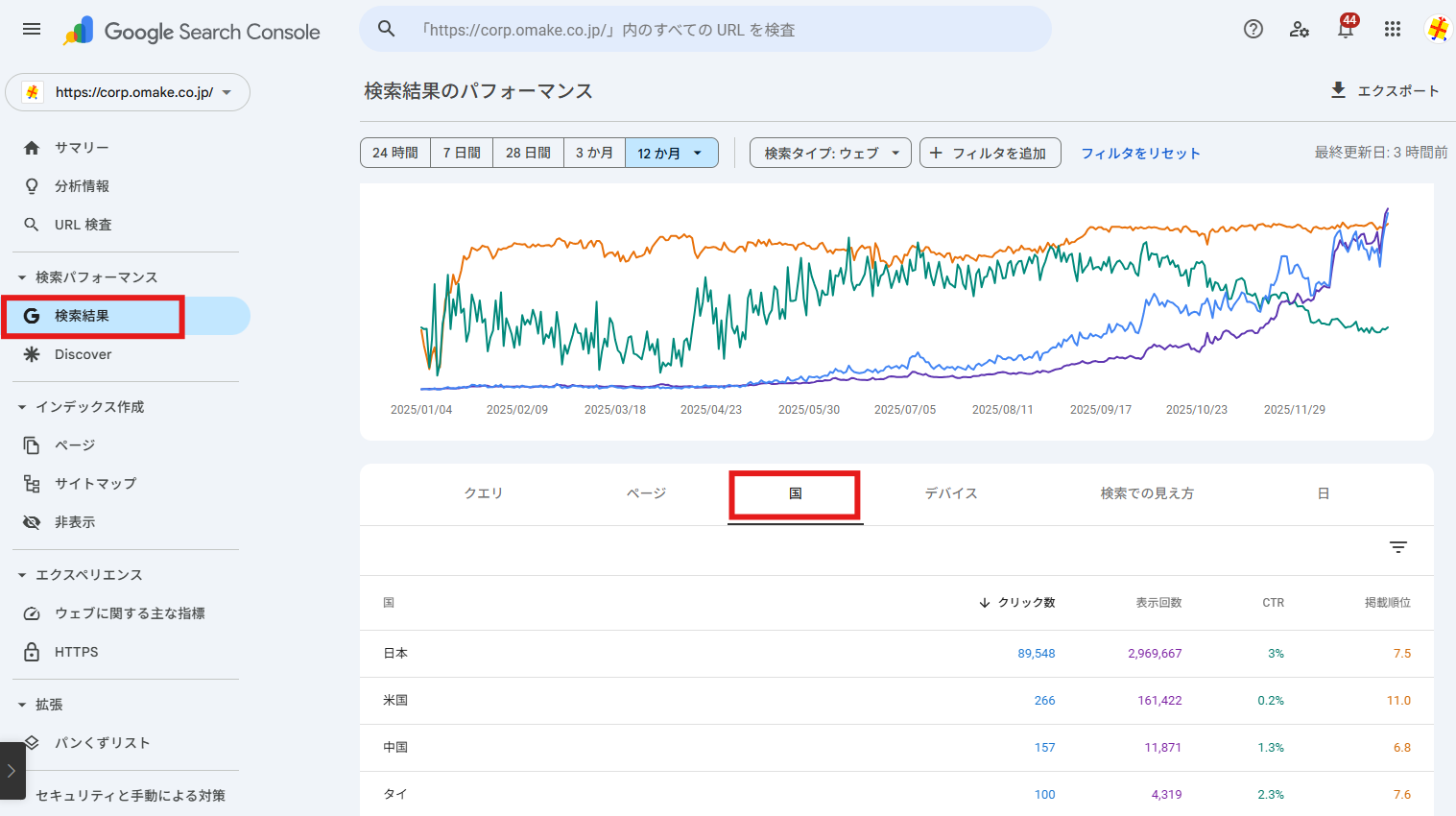Open the Google apps grid
1456x816 pixels.
point(1393,29)
